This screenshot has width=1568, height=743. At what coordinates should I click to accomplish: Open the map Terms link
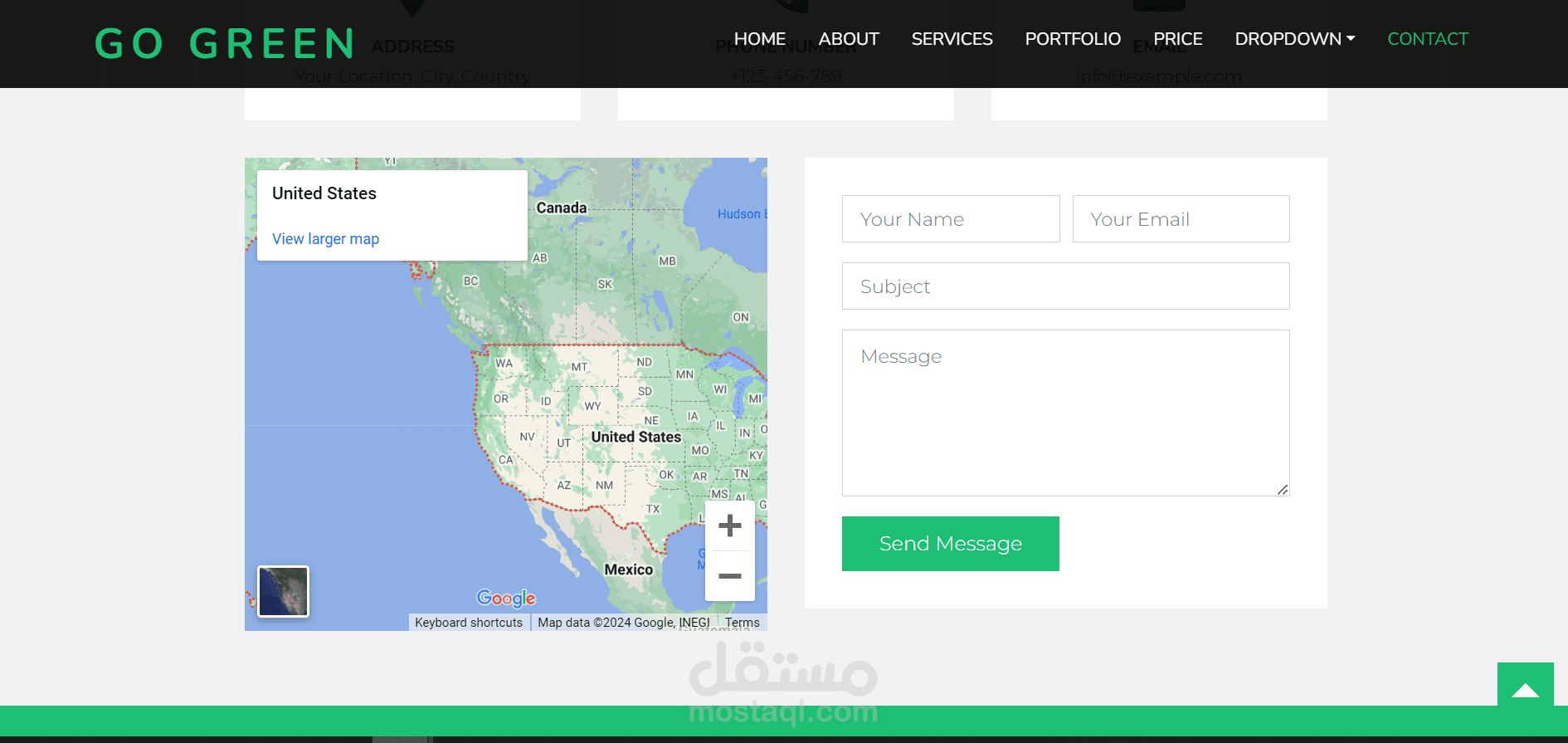(x=743, y=623)
